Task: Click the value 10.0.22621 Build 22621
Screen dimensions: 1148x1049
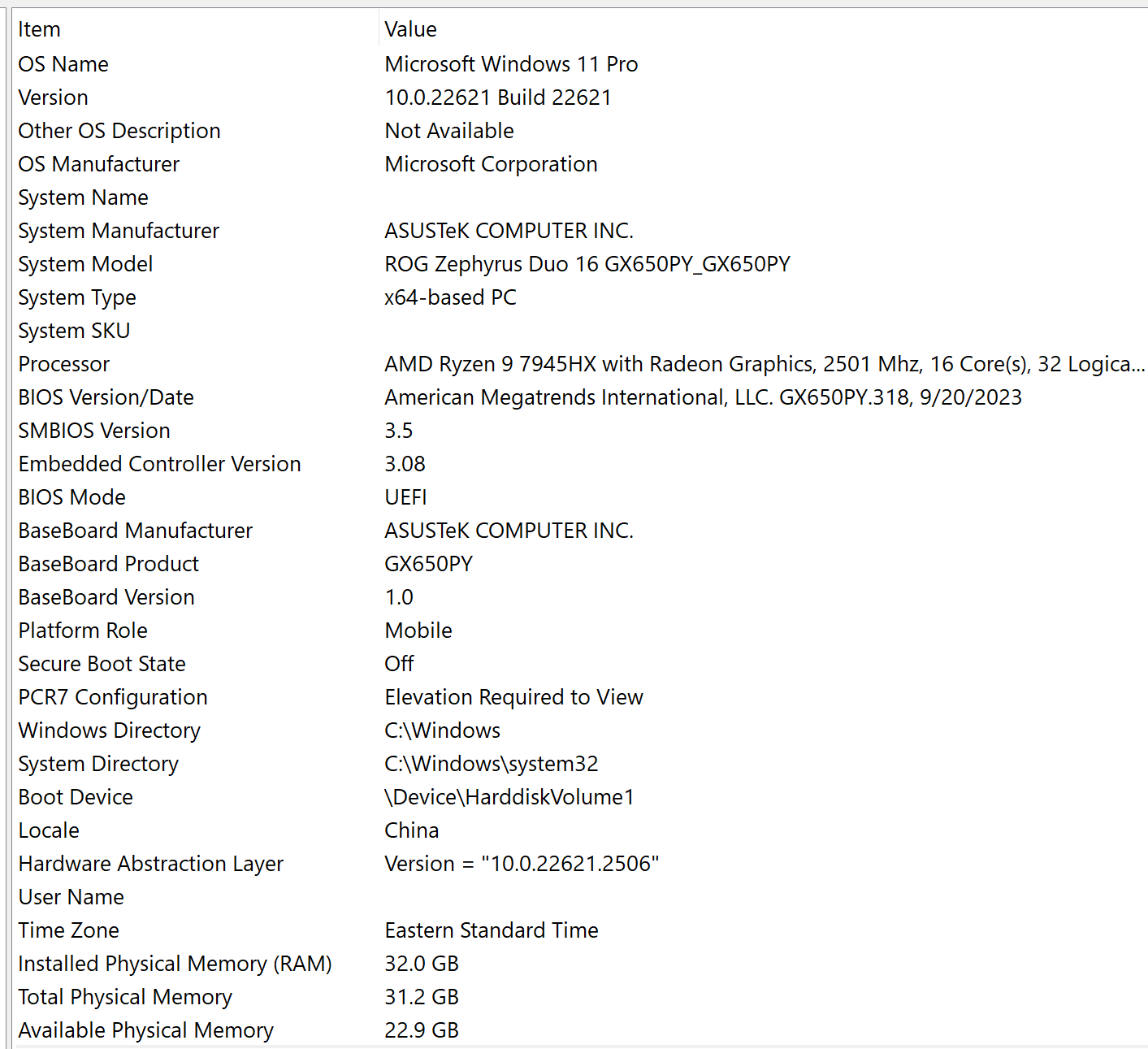Action: point(498,98)
